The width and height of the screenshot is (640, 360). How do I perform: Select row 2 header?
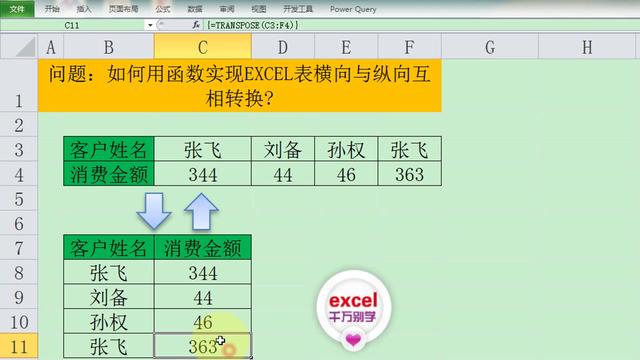click(x=19, y=124)
